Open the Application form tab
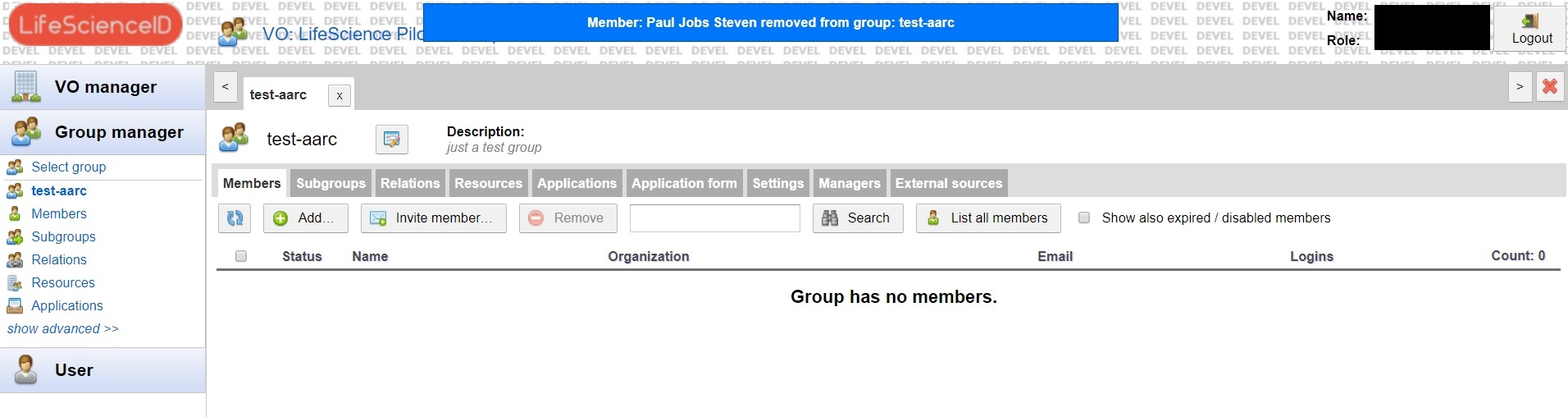 coord(684,183)
